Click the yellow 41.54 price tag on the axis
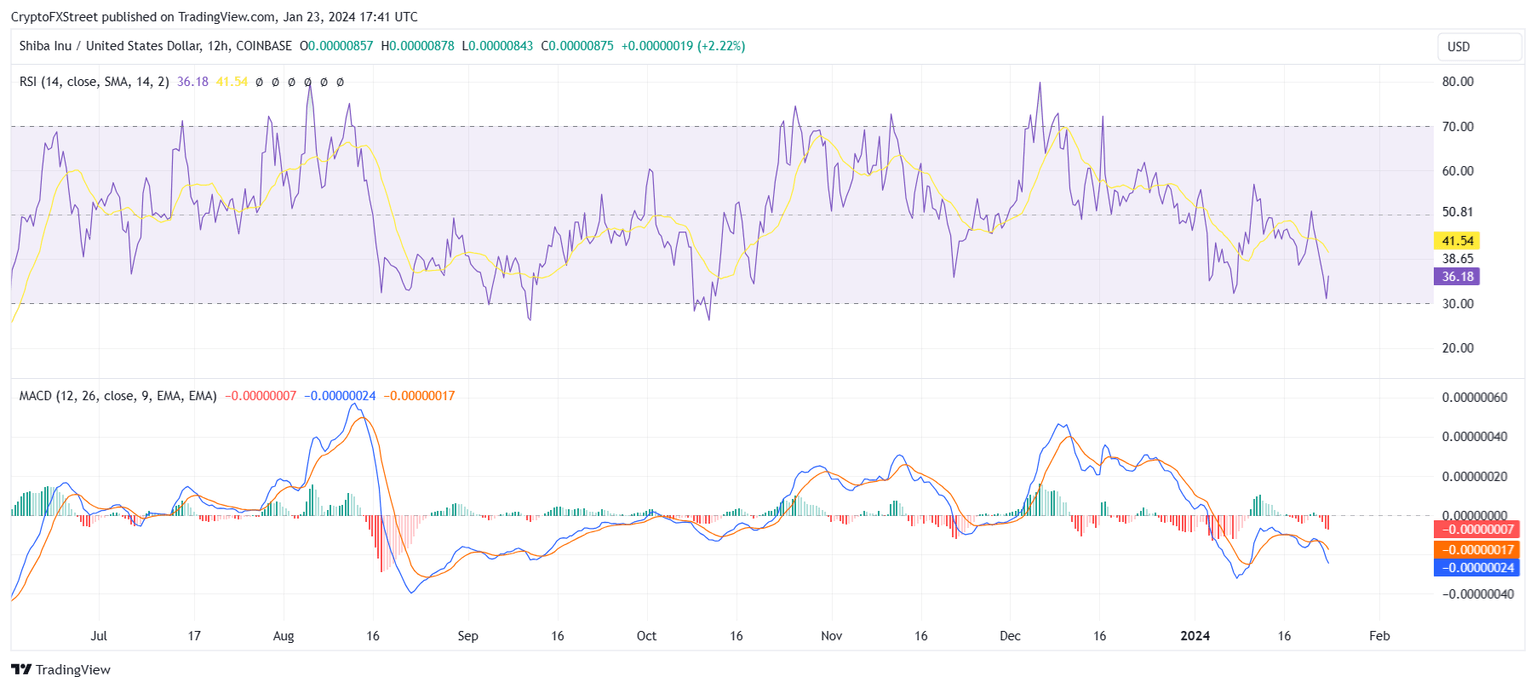The image size is (1536, 688). coord(1459,241)
